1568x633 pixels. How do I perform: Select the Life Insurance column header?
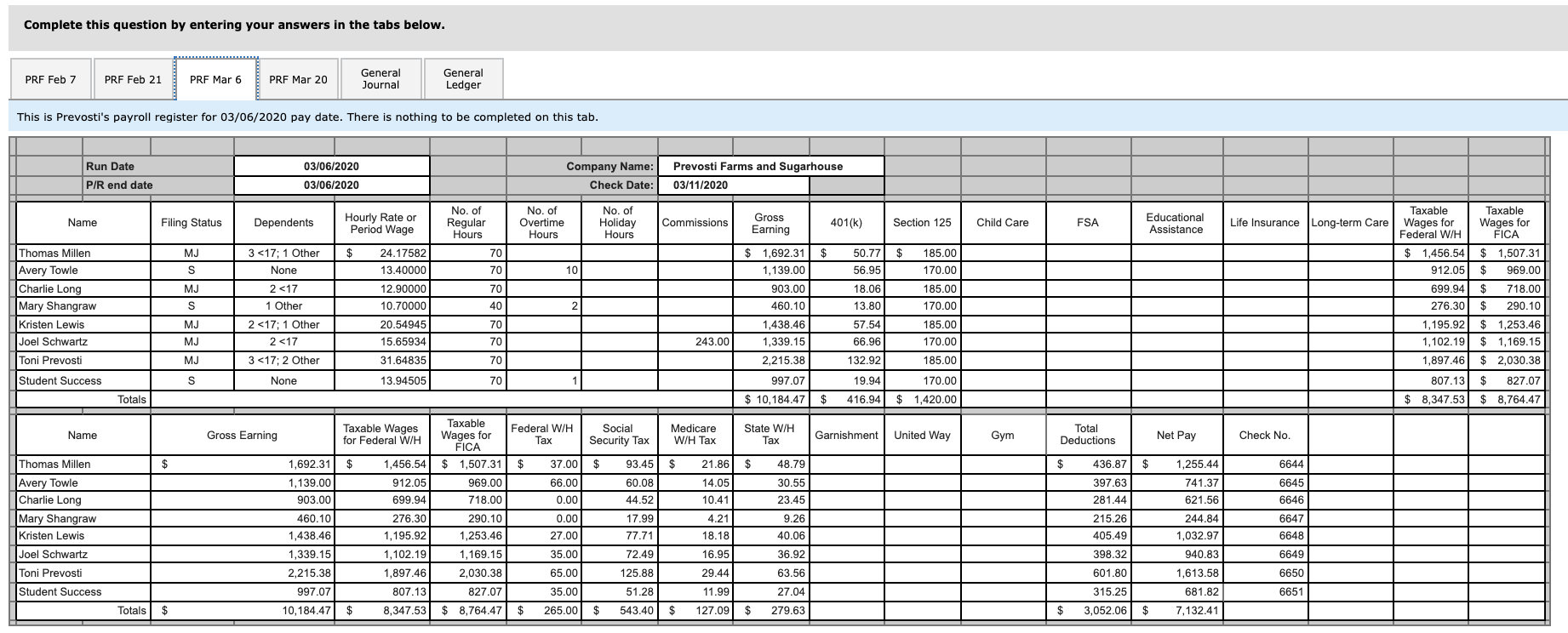(1265, 223)
